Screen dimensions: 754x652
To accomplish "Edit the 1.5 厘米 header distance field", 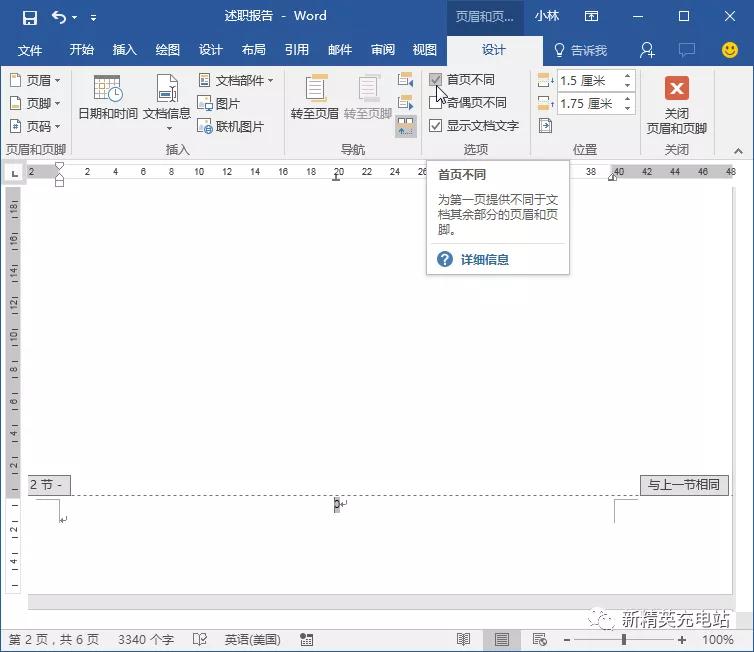I will click(x=589, y=80).
